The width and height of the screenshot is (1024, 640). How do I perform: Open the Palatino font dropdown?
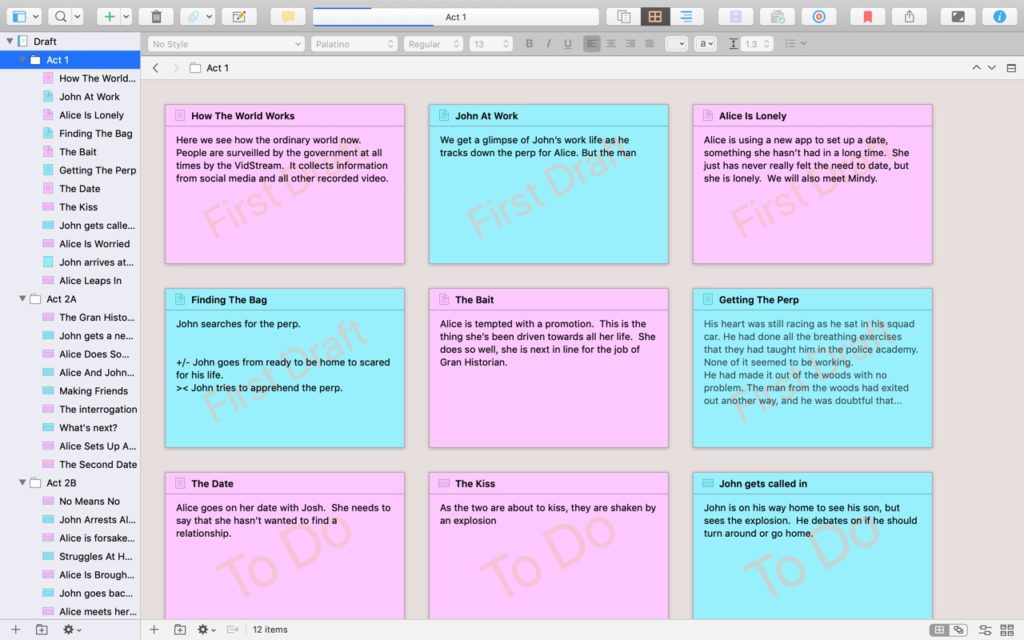354,44
